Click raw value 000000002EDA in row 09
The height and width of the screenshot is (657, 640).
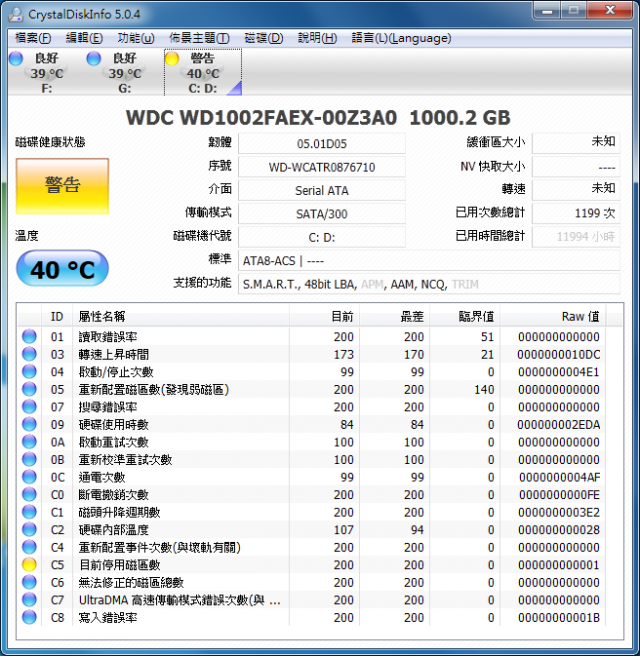click(559, 425)
